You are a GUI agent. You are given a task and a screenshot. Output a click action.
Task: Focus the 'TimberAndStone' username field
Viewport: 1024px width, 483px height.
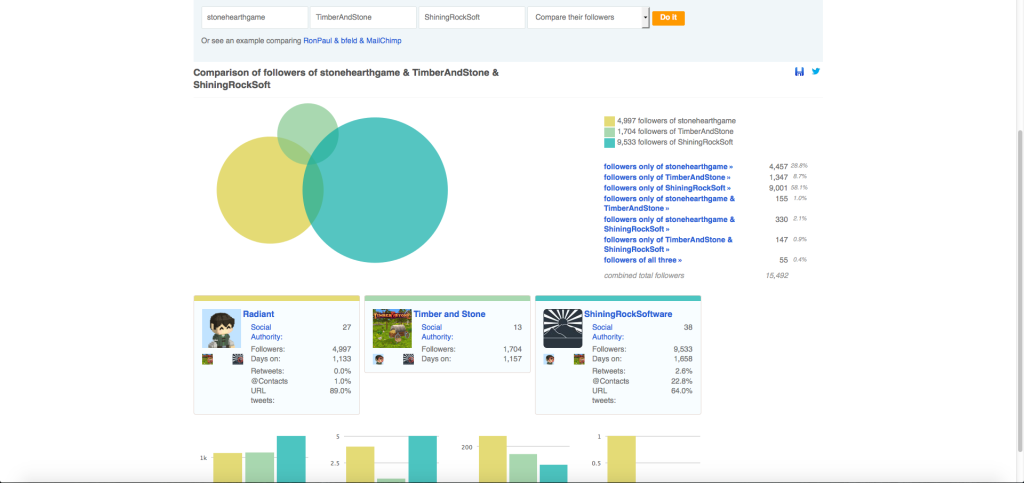[x=363, y=18]
